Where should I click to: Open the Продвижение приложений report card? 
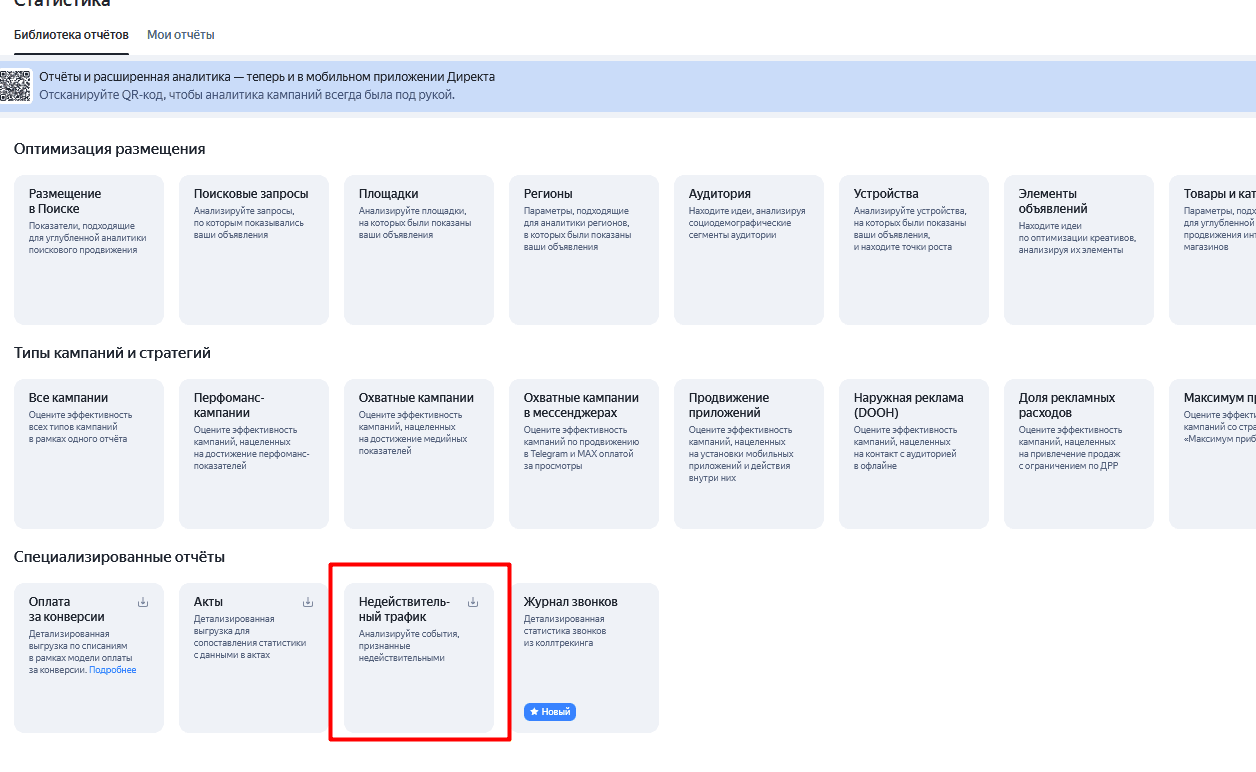coord(749,454)
